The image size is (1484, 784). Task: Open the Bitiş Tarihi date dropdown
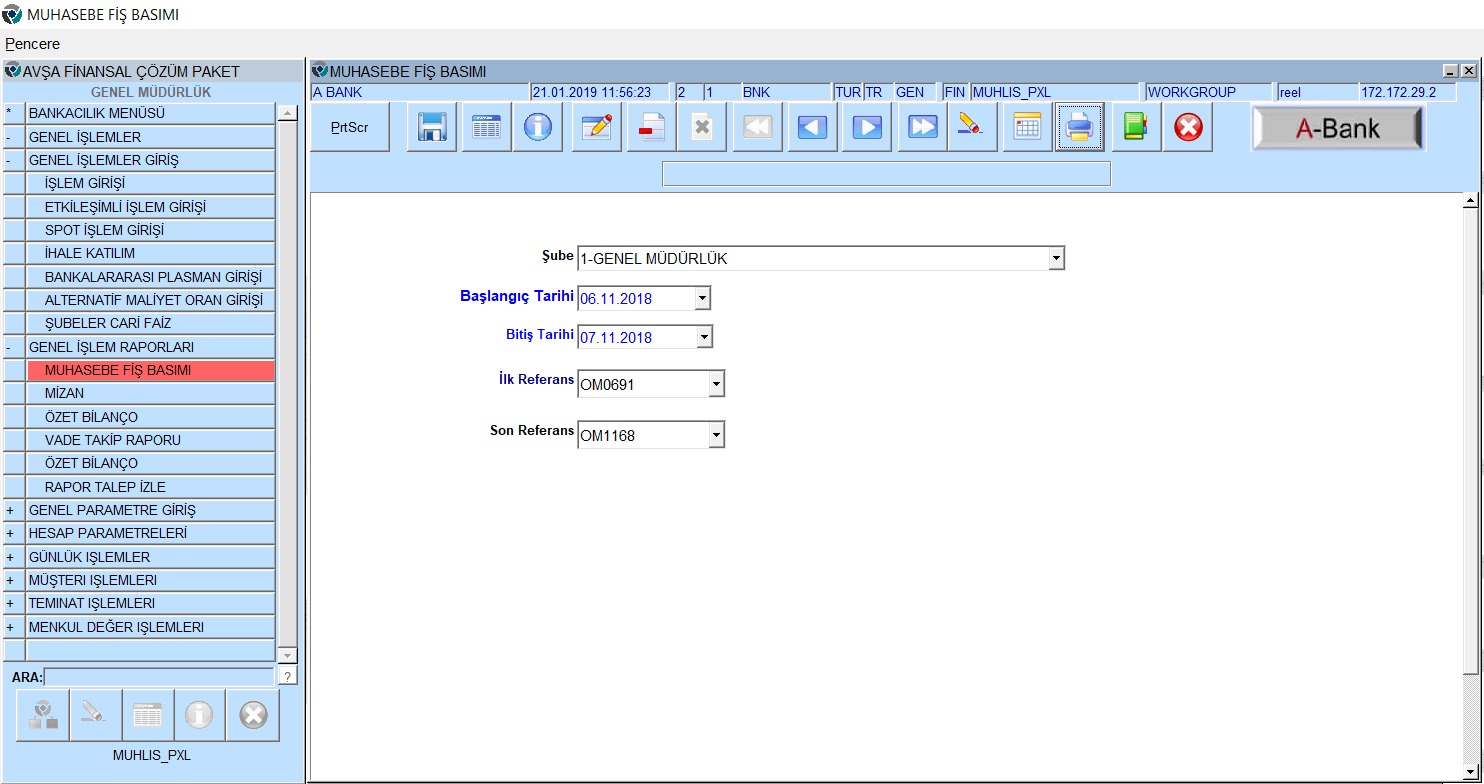pos(705,337)
